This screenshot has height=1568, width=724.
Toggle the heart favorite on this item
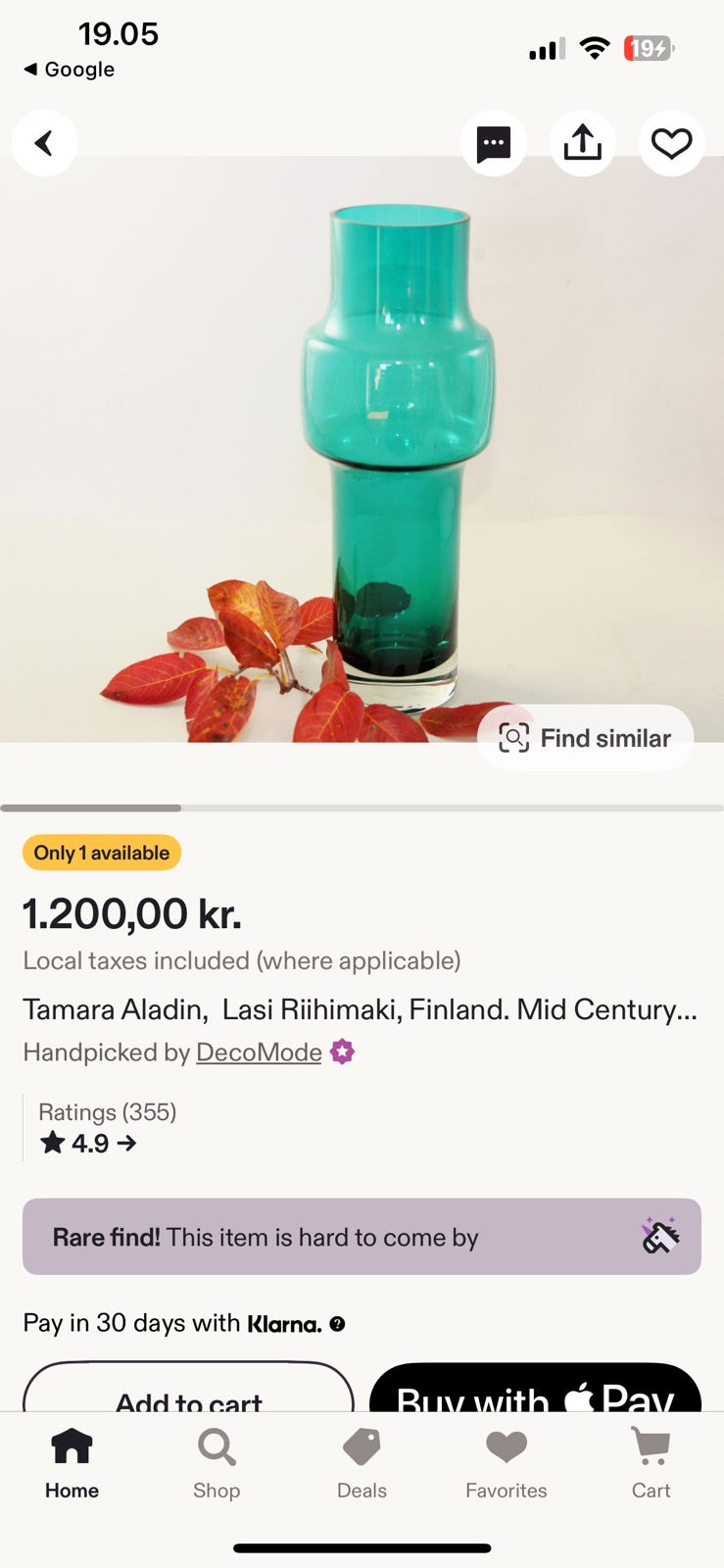click(671, 143)
